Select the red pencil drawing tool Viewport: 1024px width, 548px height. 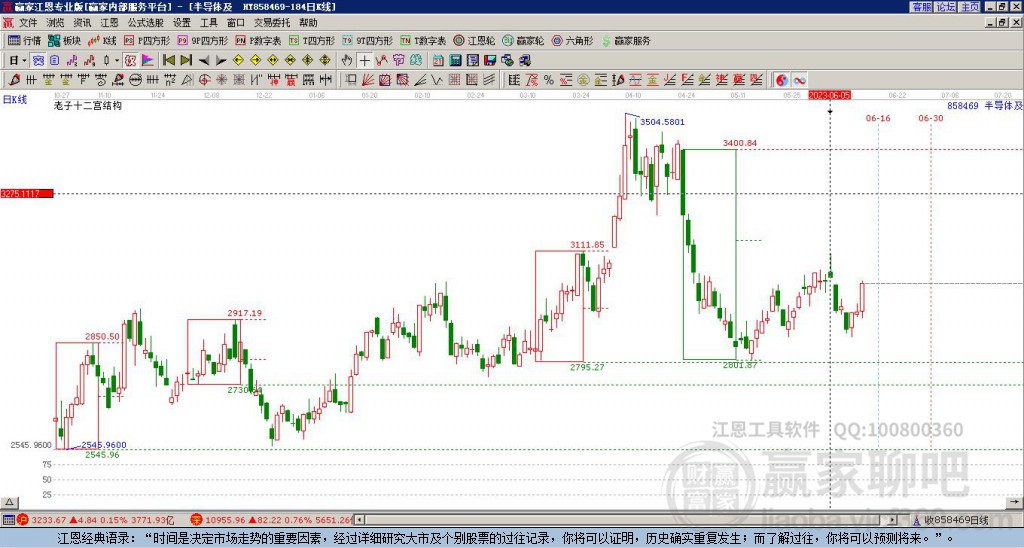pos(14,80)
